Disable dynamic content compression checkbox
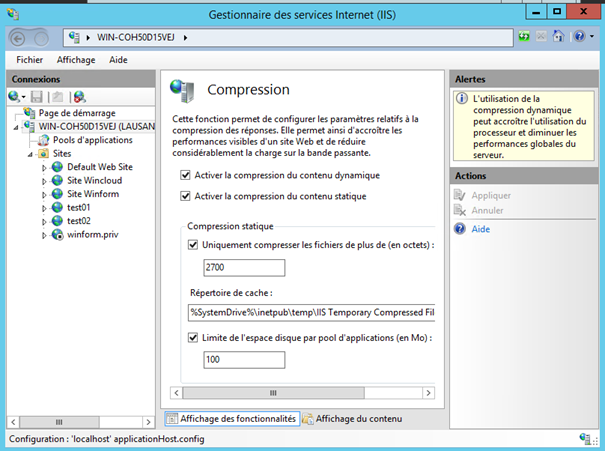The height and width of the screenshot is (451, 605). (x=185, y=175)
